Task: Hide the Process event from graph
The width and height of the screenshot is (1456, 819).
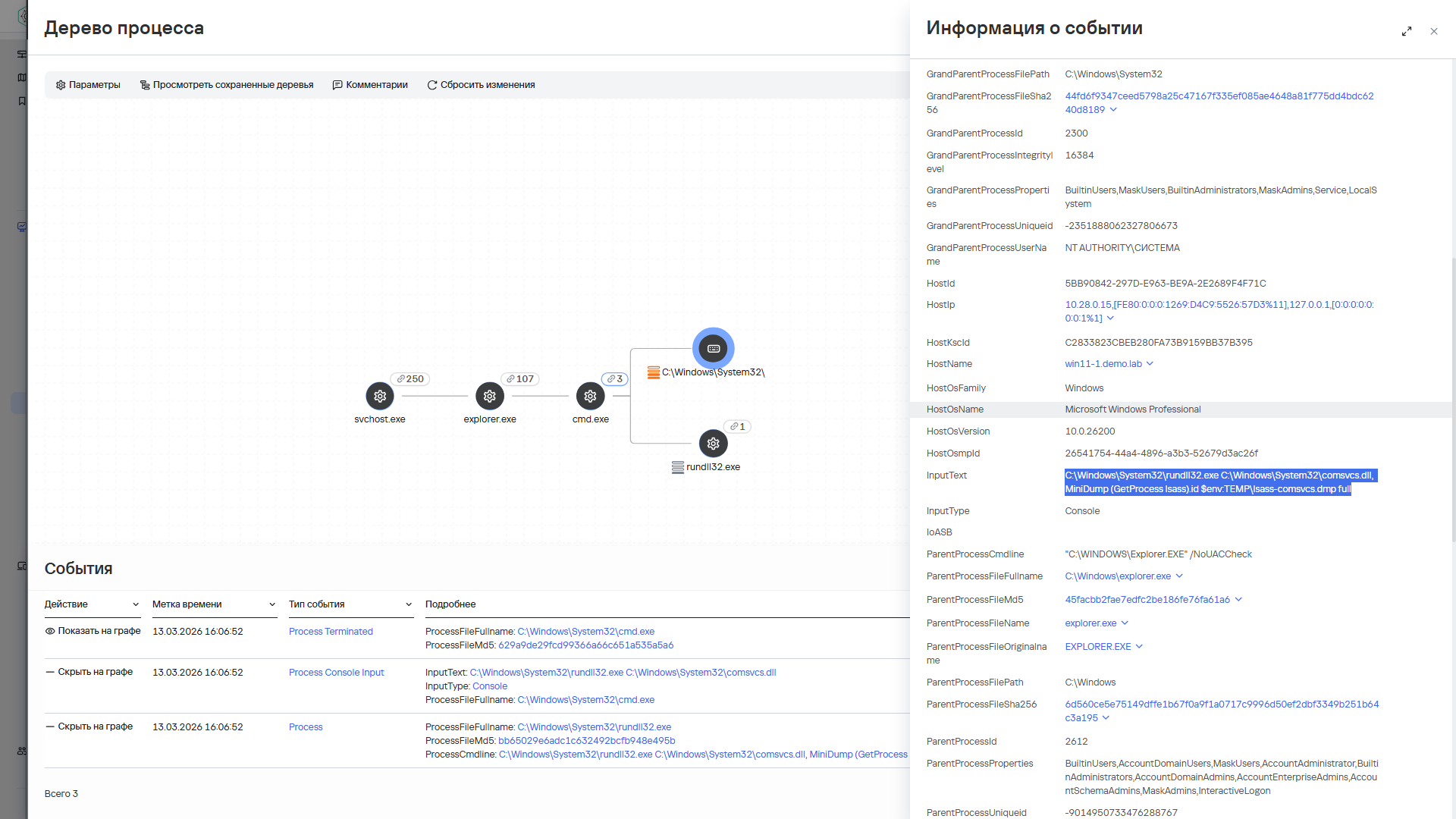Action: (89, 726)
